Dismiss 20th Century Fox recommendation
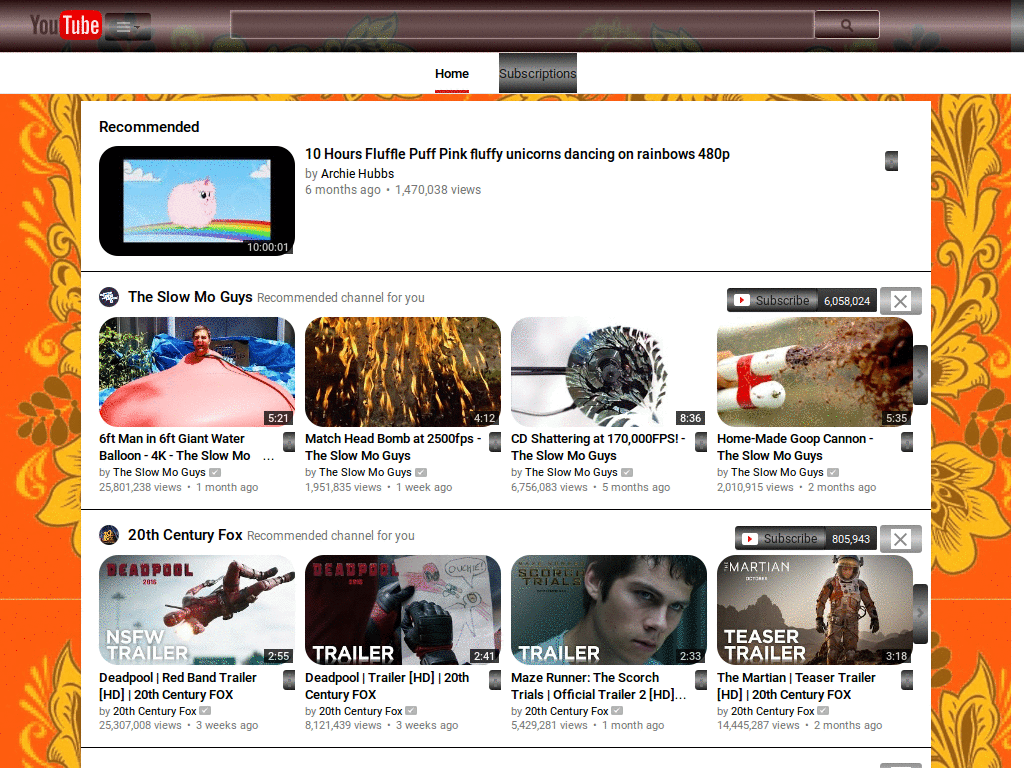Screen dimensions: 1024x768 901,539
